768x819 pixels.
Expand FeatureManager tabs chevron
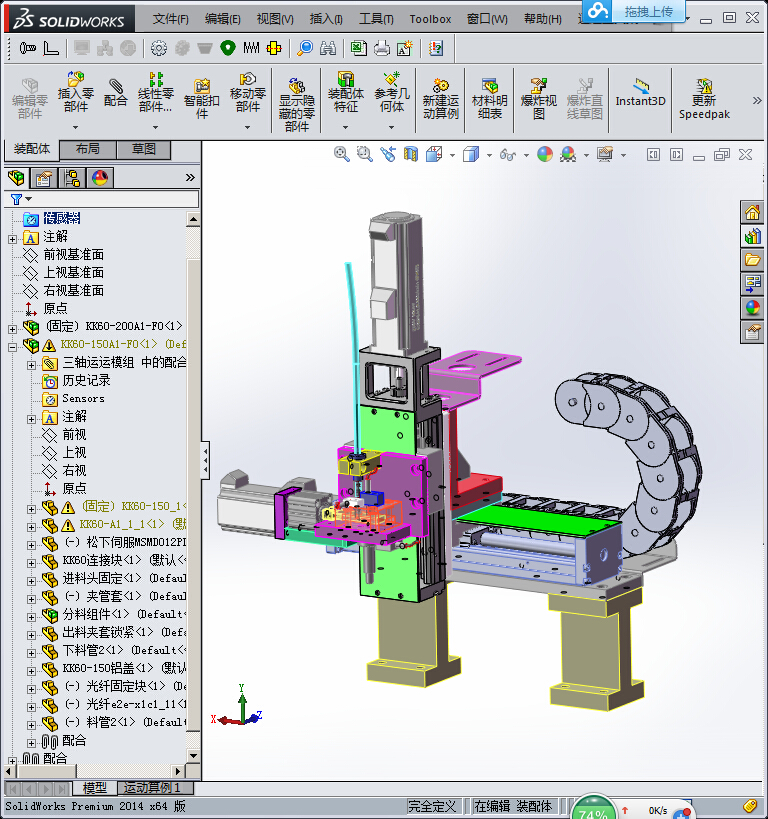[x=190, y=178]
